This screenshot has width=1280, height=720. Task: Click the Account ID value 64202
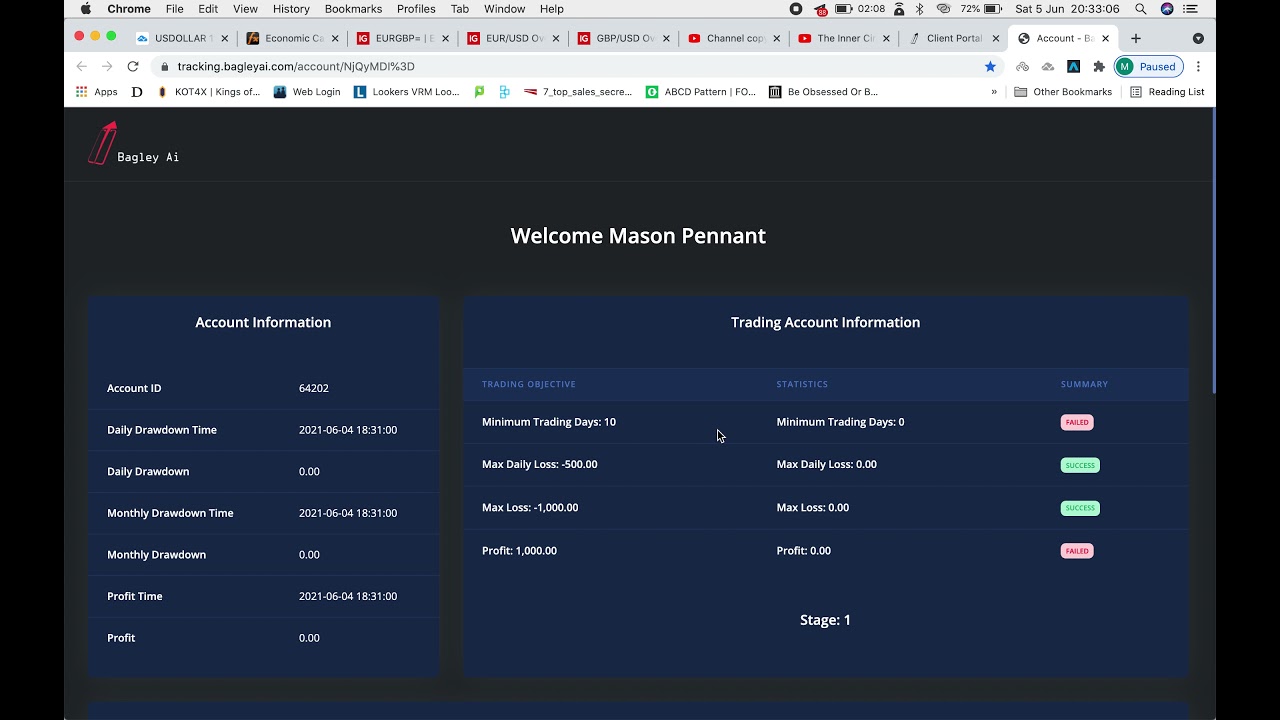pos(313,388)
